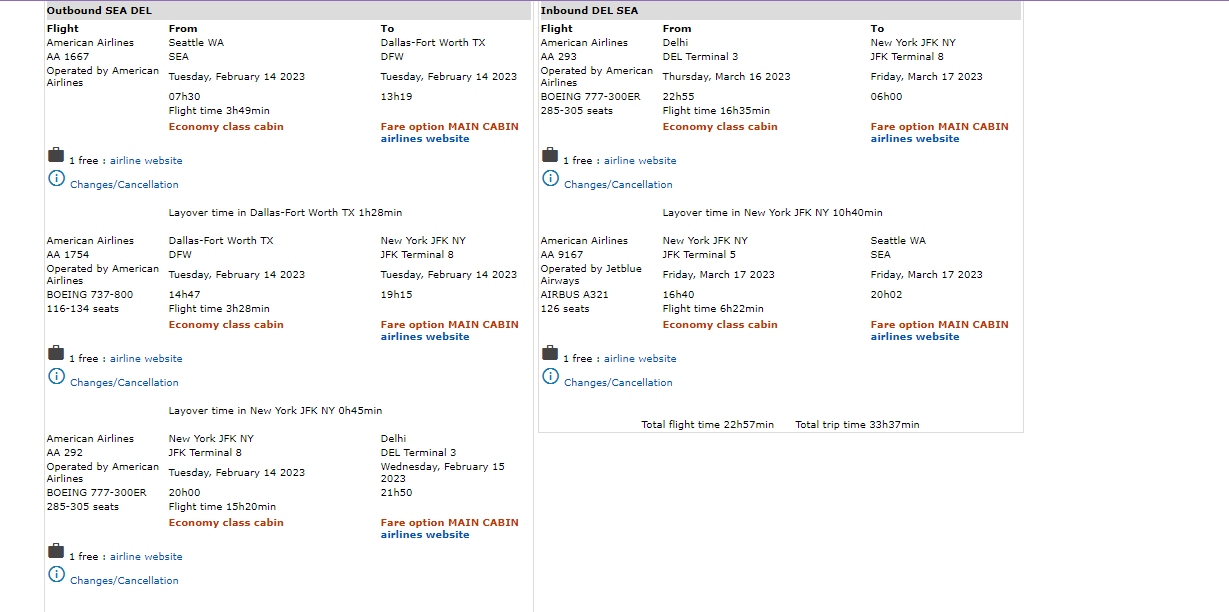Click the info circle icon under flight AA 293
Screen dimensions: 1229x612
[550, 178]
